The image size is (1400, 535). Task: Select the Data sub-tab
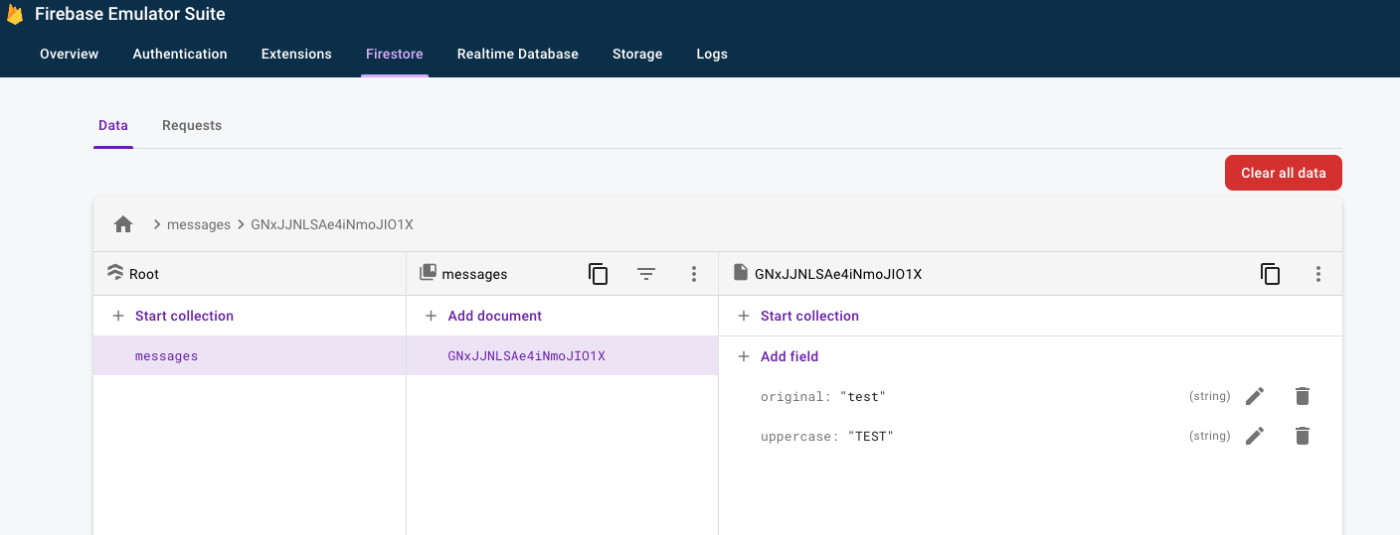click(113, 126)
